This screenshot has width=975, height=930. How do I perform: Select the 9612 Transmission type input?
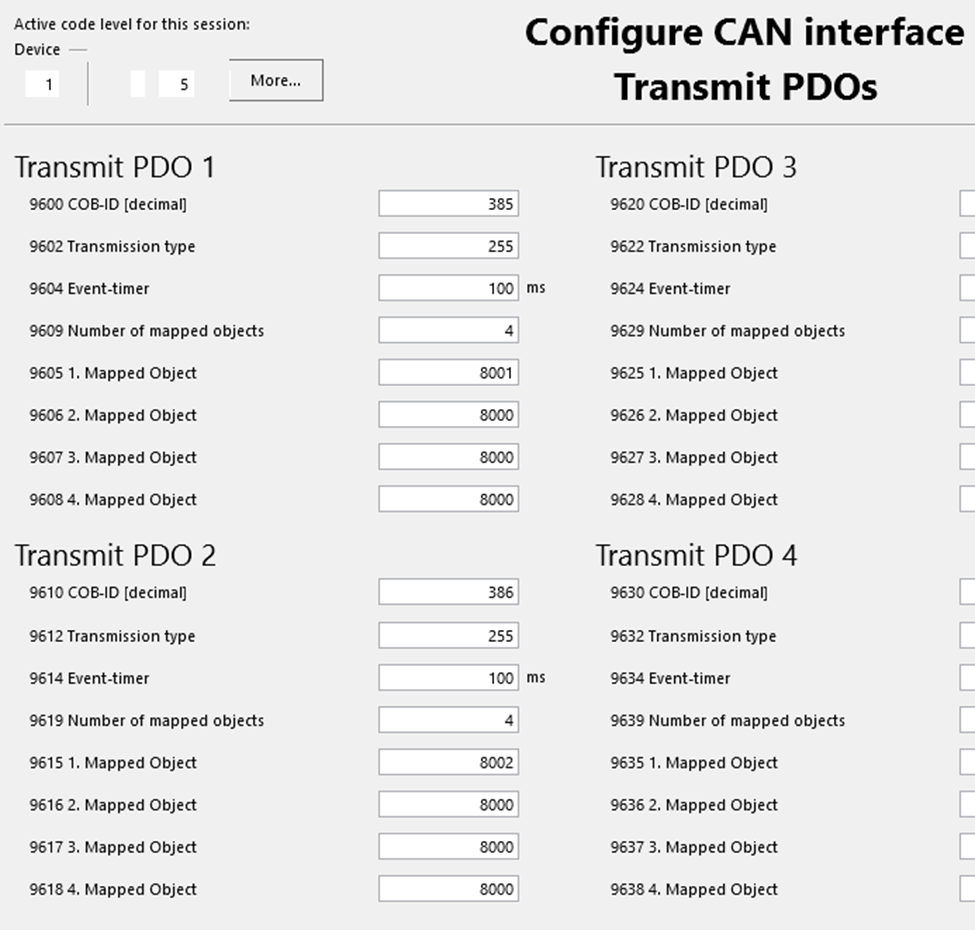[x=448, y=636]
